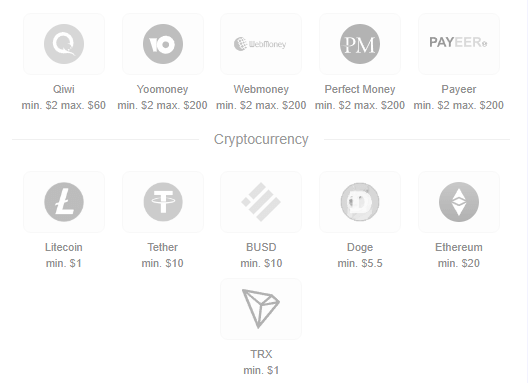Select the Qiwi payment icon
The width and height of the screenshot is (528, 383).
click(x=64, y=44)
